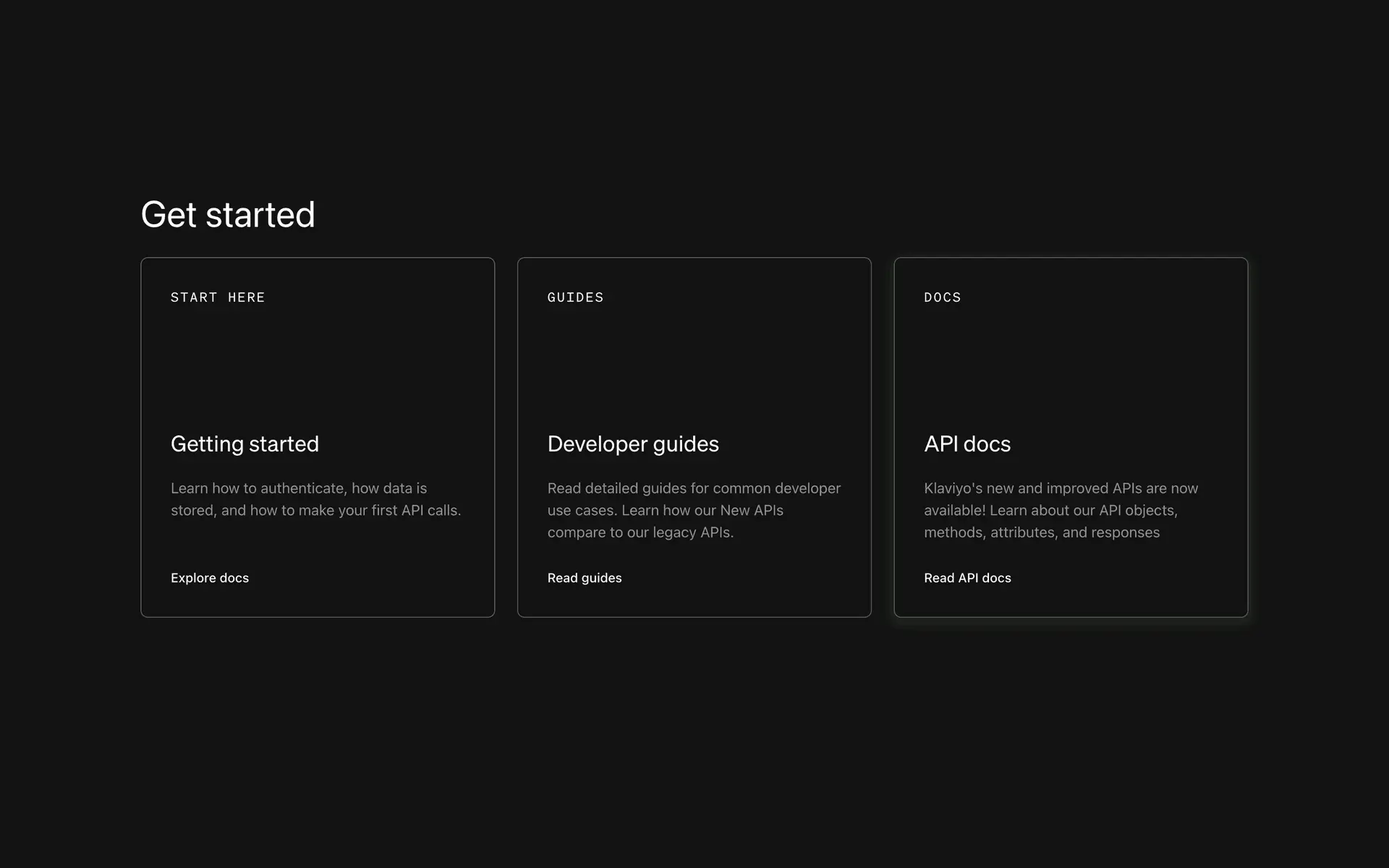Open the "Read guides" link
Image resolution: width=1389 pixels, height=868 pixels.
(584, 578)
